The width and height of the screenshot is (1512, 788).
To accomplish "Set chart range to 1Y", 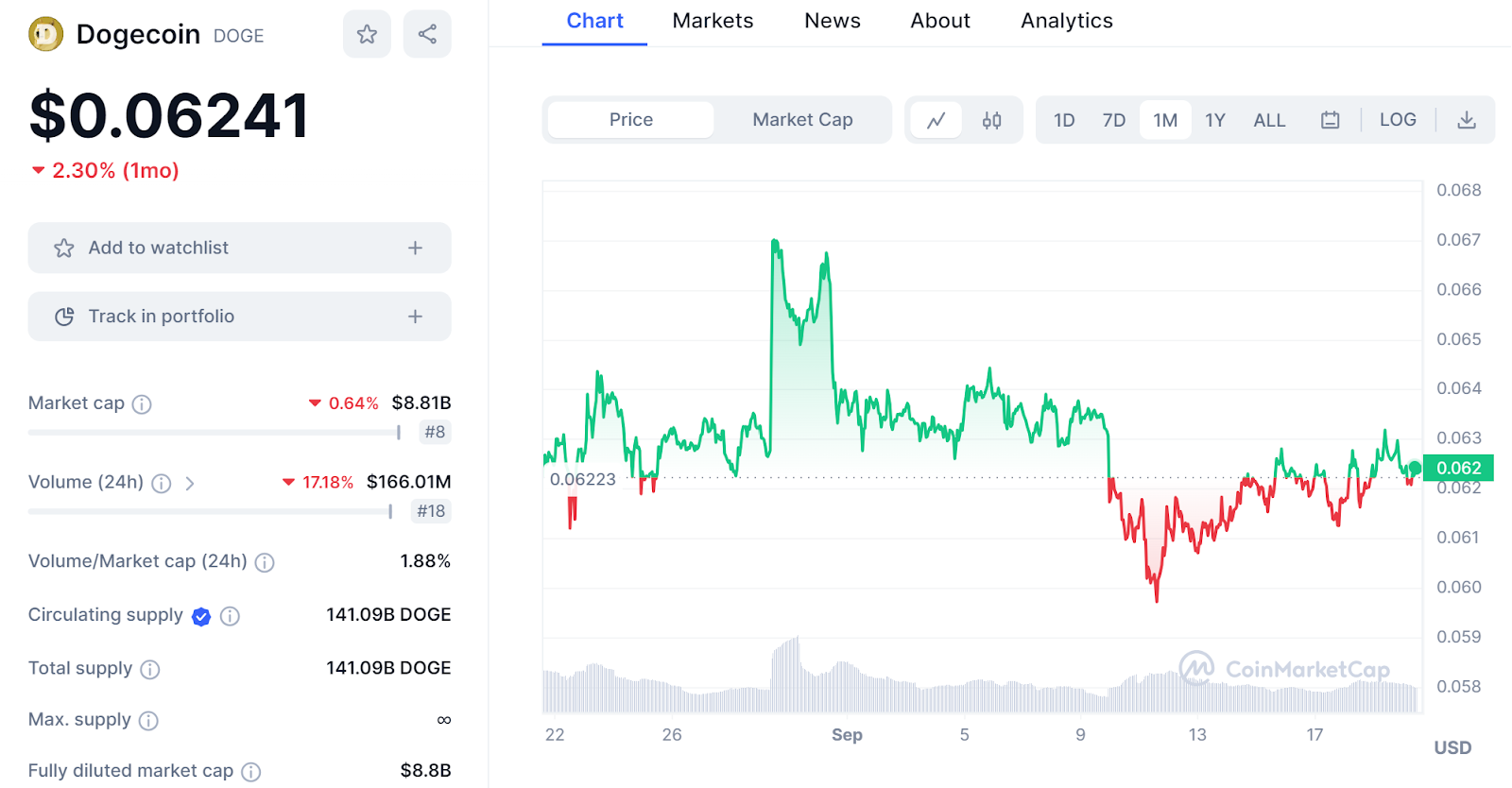I will tap(1215, 120).
